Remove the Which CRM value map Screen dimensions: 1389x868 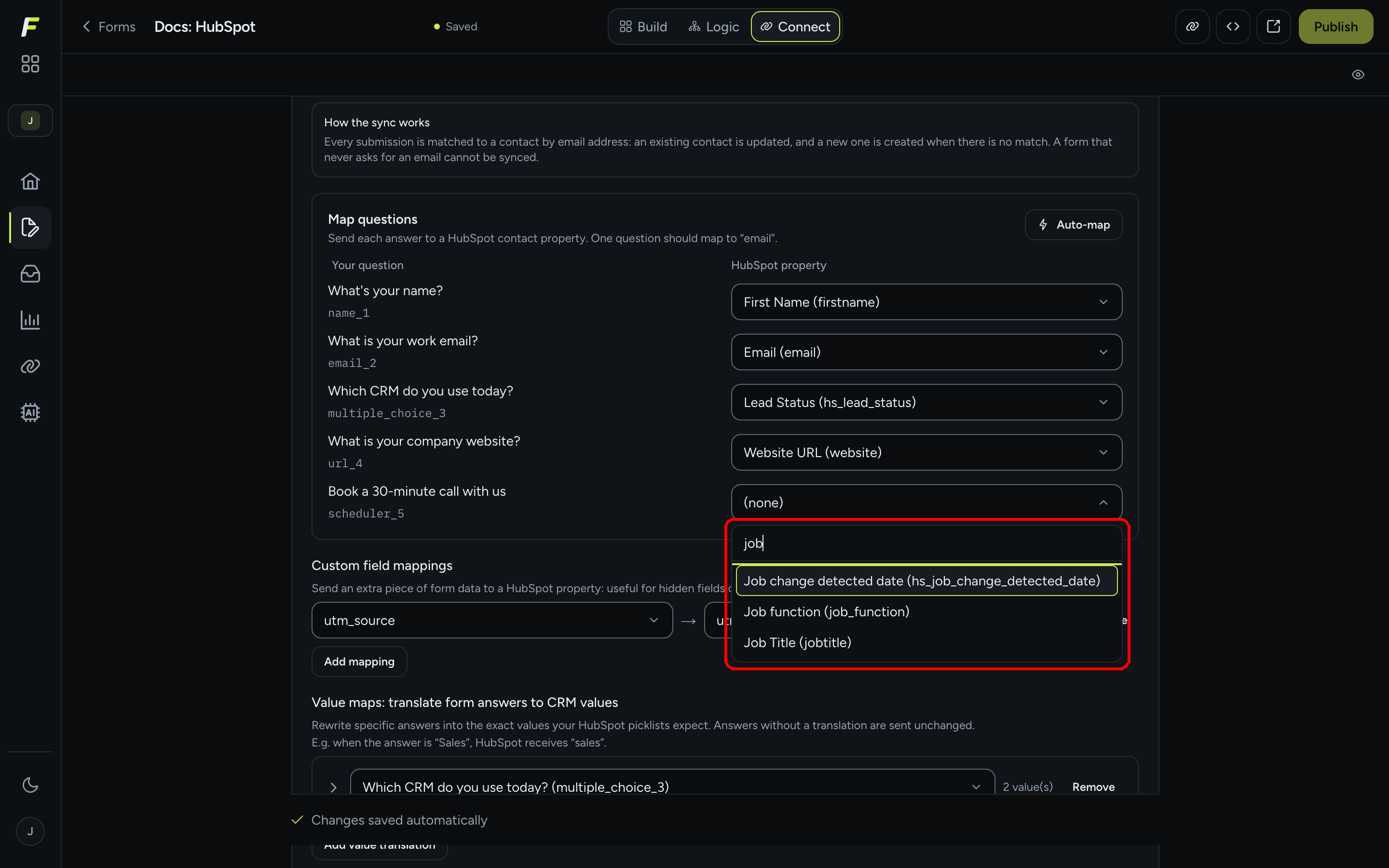click(x=1093, y=787)
